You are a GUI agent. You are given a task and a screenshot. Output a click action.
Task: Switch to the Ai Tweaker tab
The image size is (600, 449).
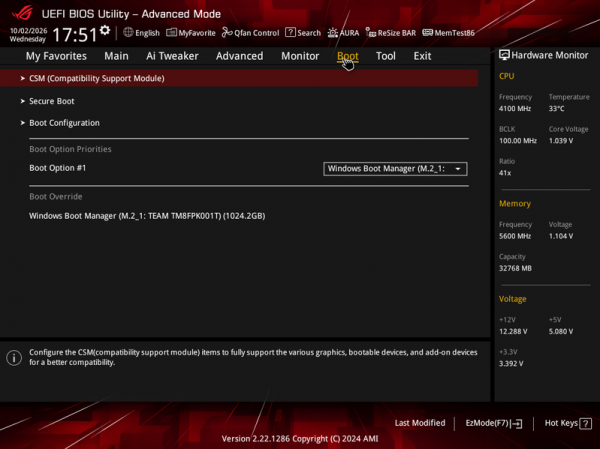tap(172, 56)
